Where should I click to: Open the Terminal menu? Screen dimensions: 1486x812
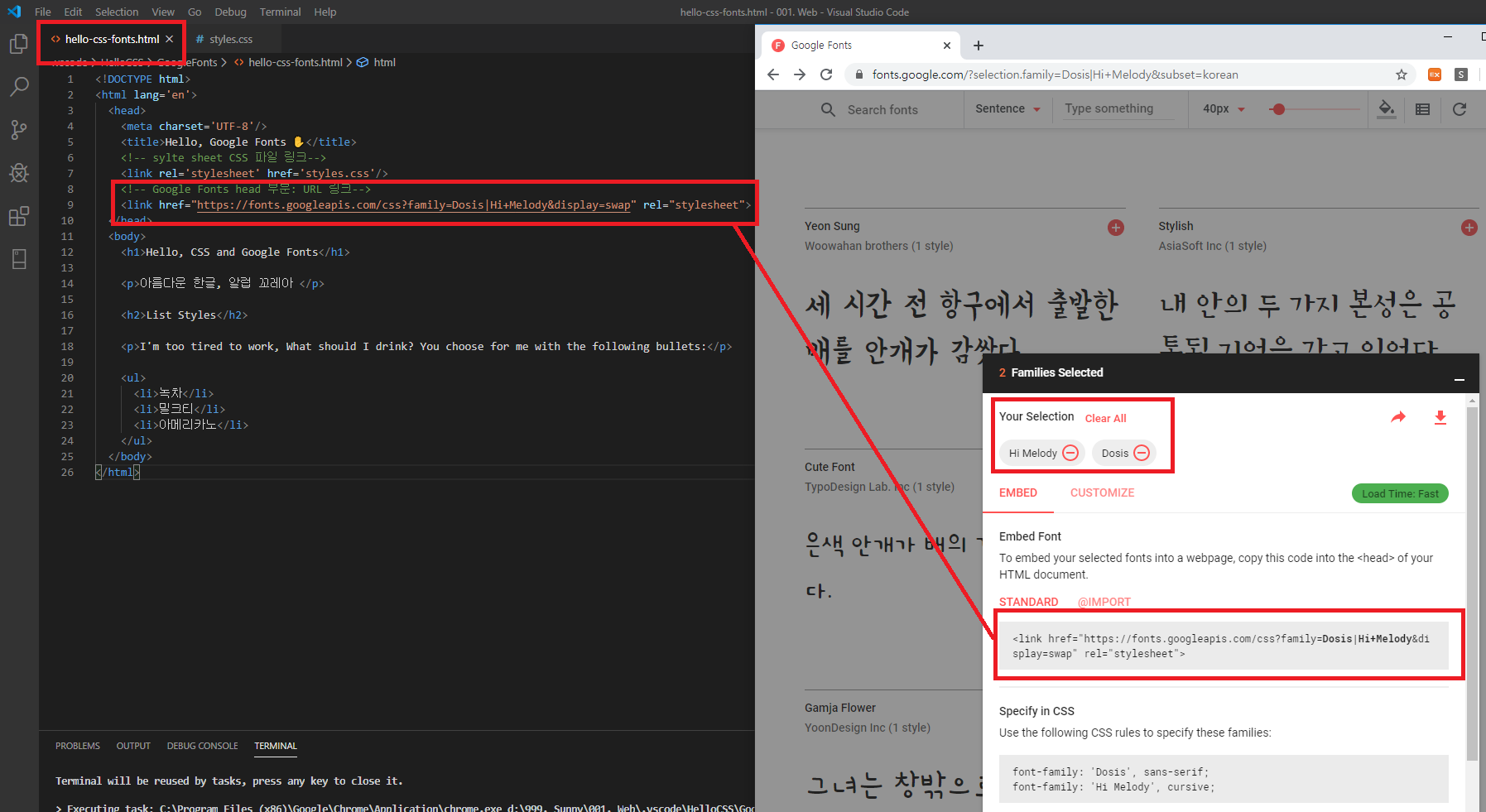click(x=280, y=12)
